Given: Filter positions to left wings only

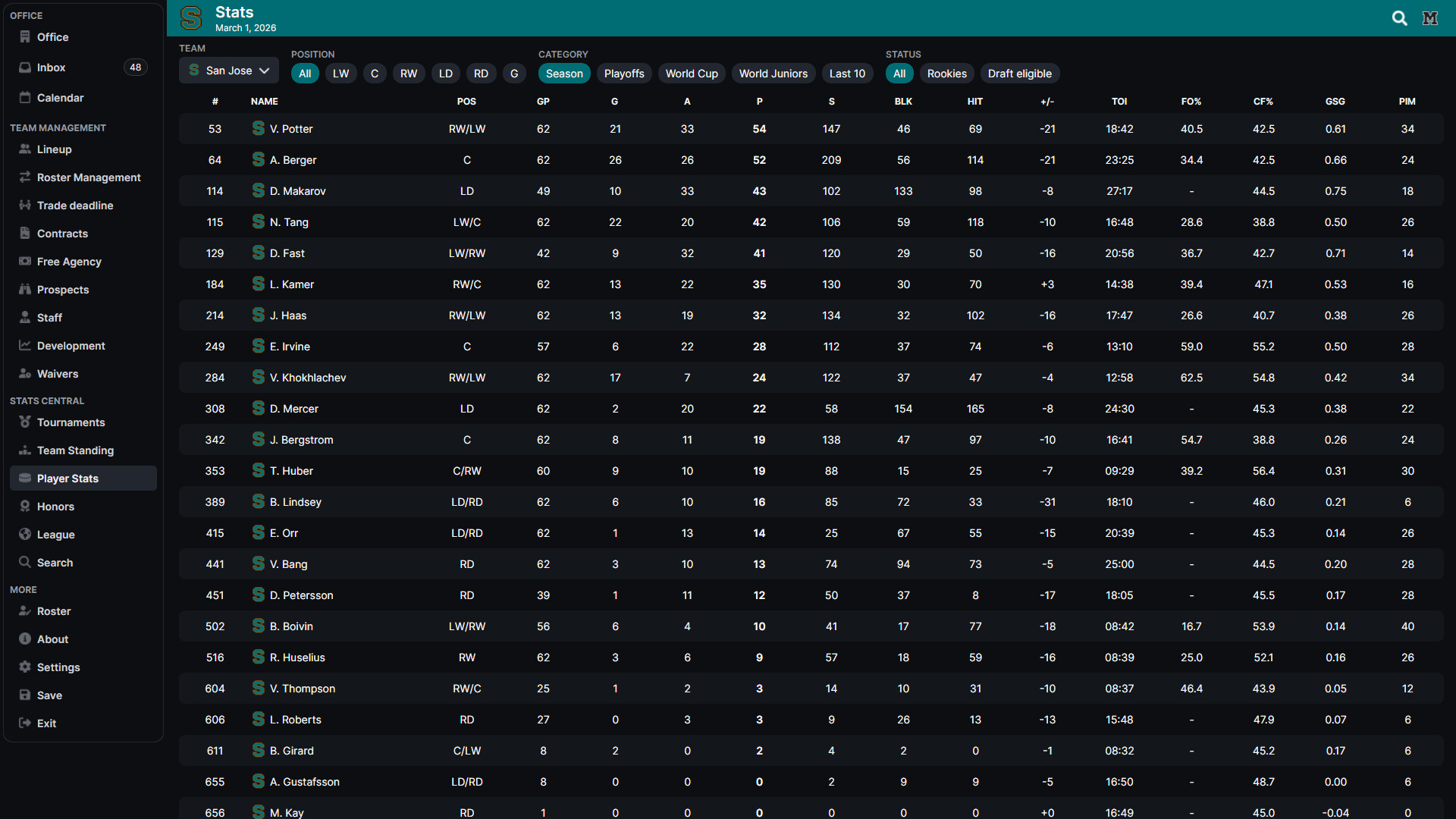Looking at the screenshot, I should pos(340,73).
